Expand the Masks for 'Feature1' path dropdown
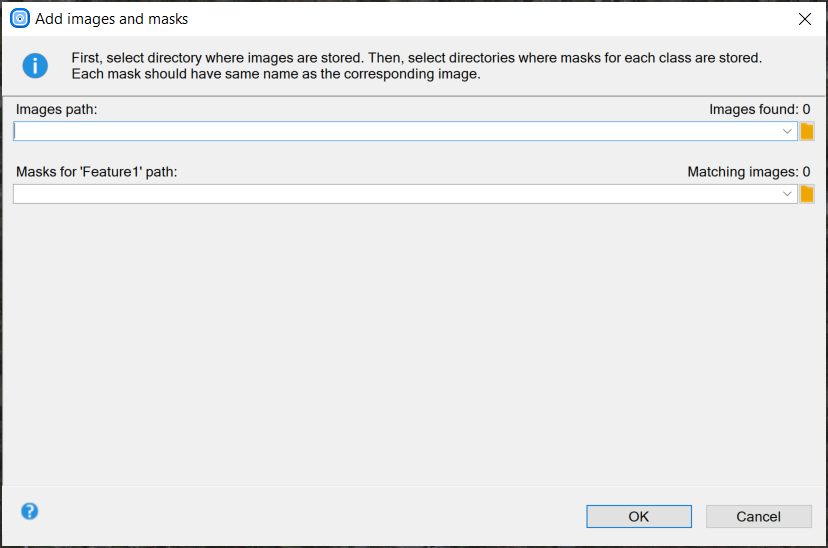The image size is (828, 548). (787, 194)
